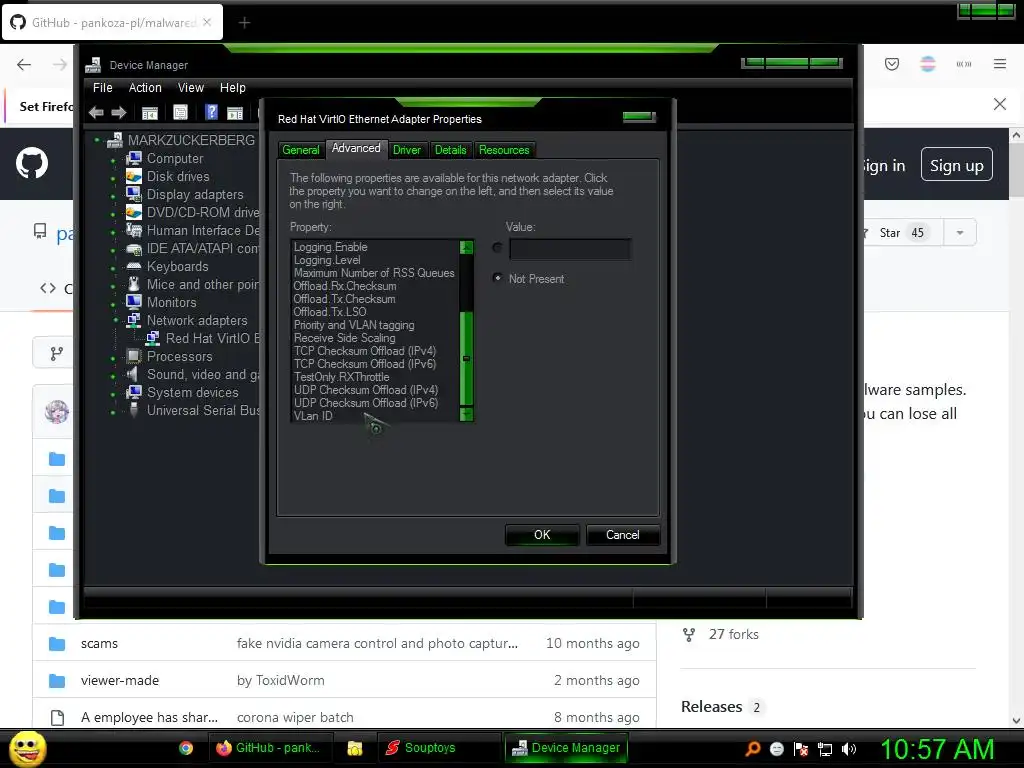
Task: Click the 27 forks link
Action: [x=733, y=634]
